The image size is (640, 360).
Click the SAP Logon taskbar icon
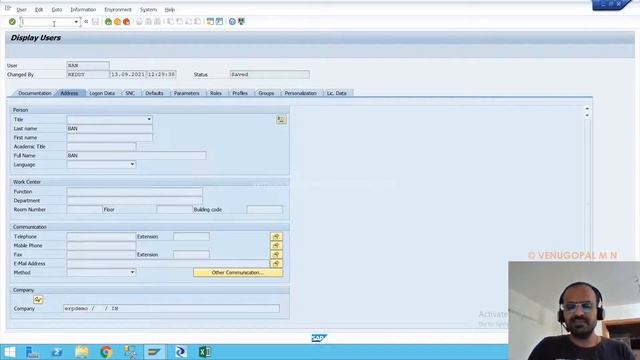154,352
